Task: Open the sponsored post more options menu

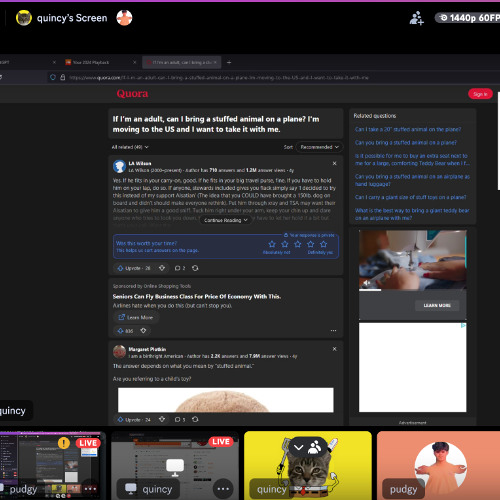Action: [333, 331]
